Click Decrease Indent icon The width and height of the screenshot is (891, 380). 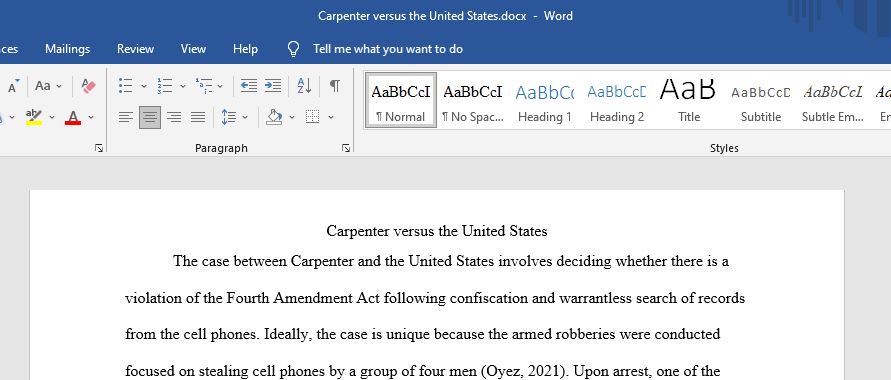click(x=249, y=86)
